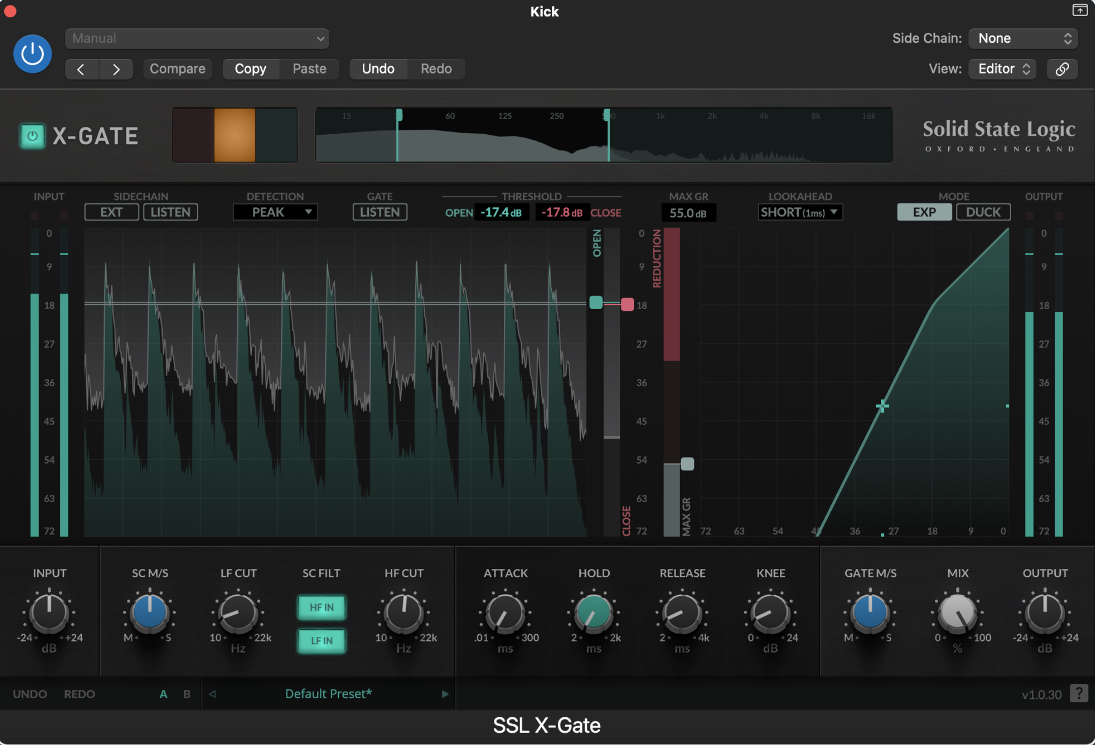Open the Detection PEAK dropdown
The height and width of the screenshot is (745, 1095).
[x=275, y=212]
